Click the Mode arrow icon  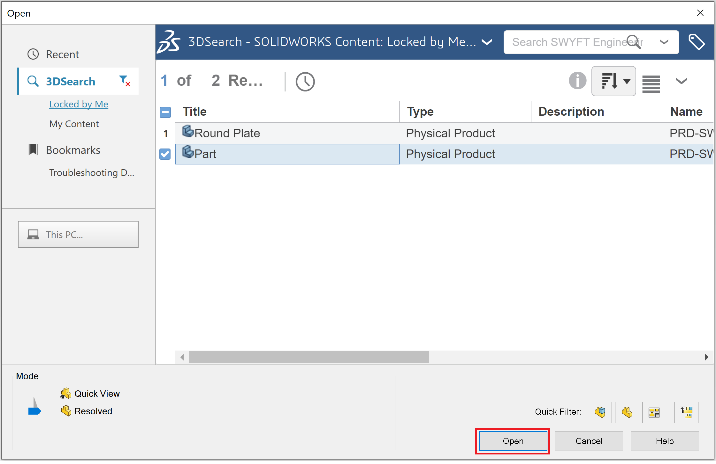point(34,407)
